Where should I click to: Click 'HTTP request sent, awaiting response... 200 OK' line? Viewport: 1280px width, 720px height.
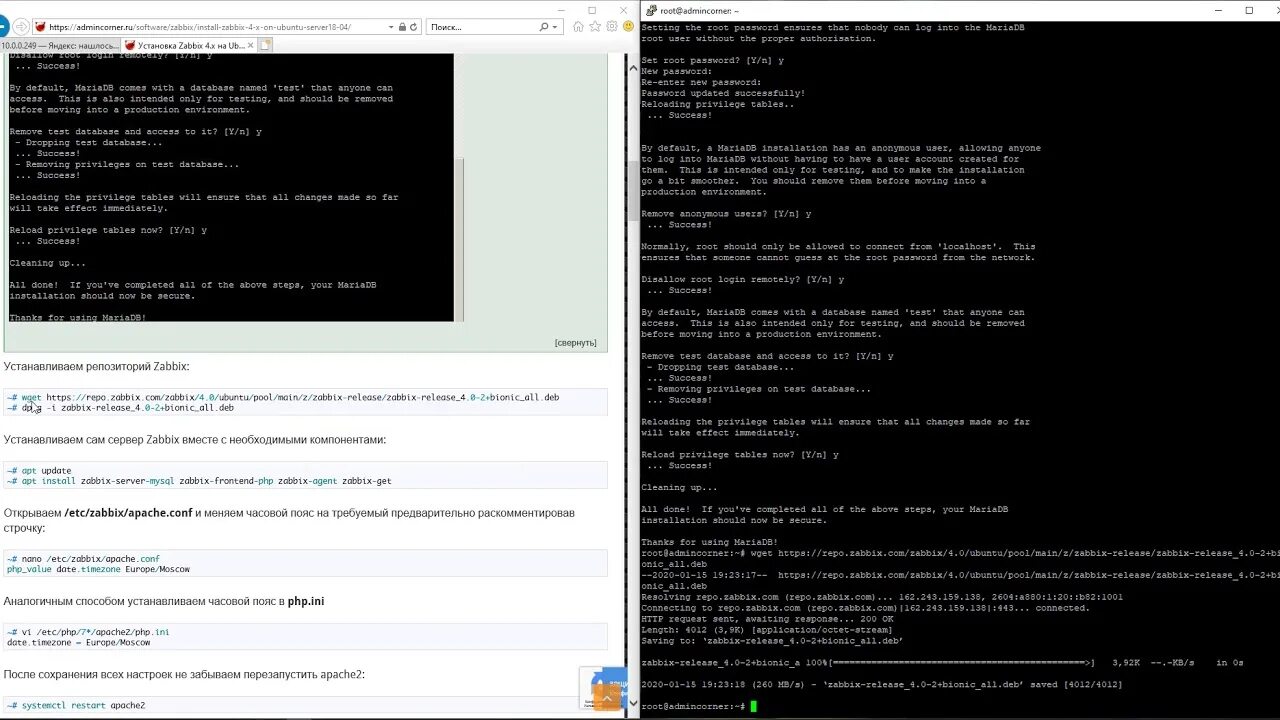(767, 618)
